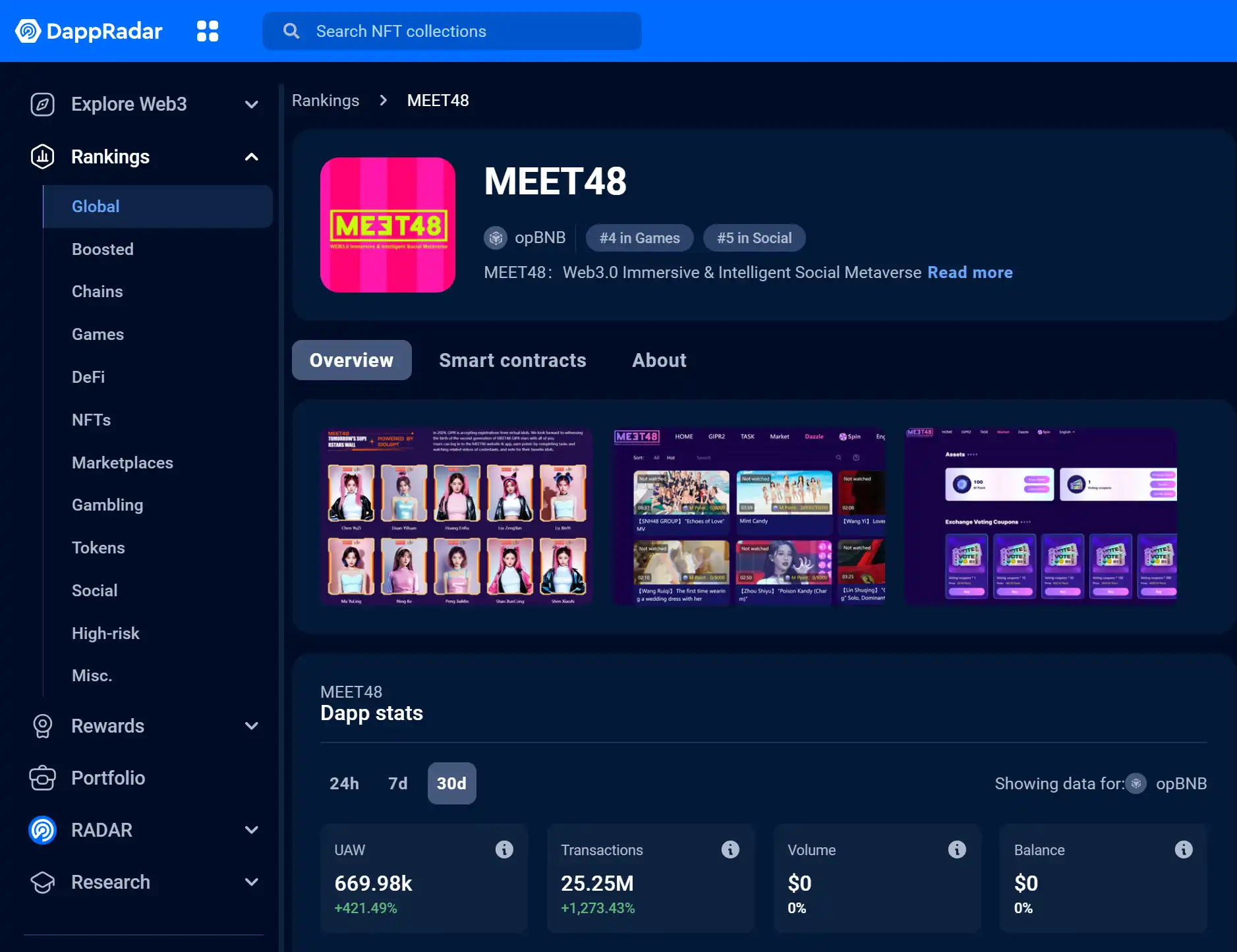Select the 7d time range

[397, 783]
